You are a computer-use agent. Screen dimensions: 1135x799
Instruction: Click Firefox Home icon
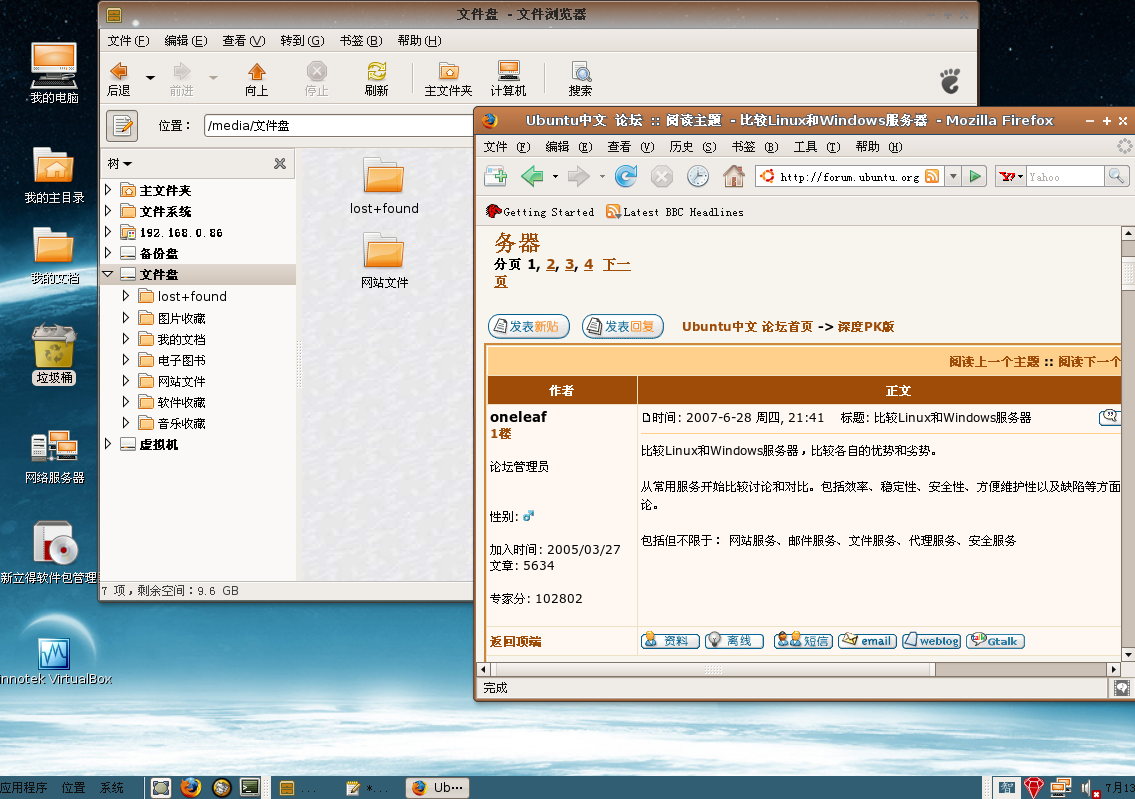733,176
